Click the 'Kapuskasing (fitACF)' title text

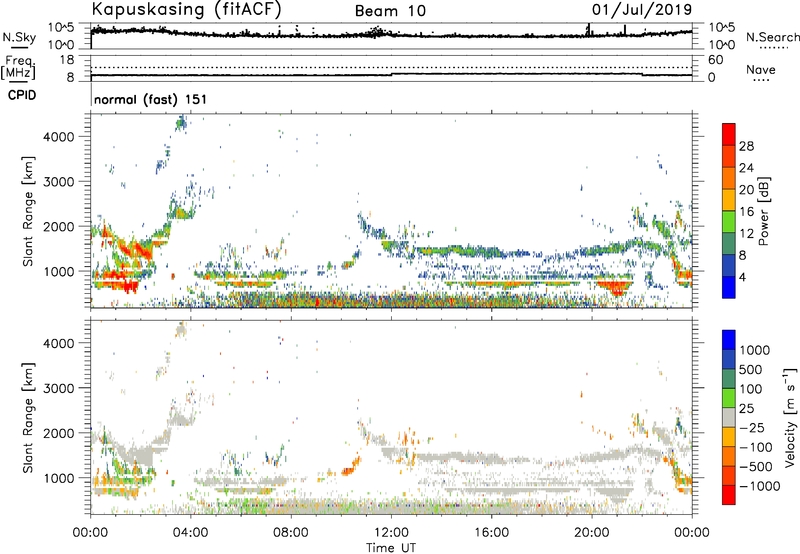click(x=186, y=9)
